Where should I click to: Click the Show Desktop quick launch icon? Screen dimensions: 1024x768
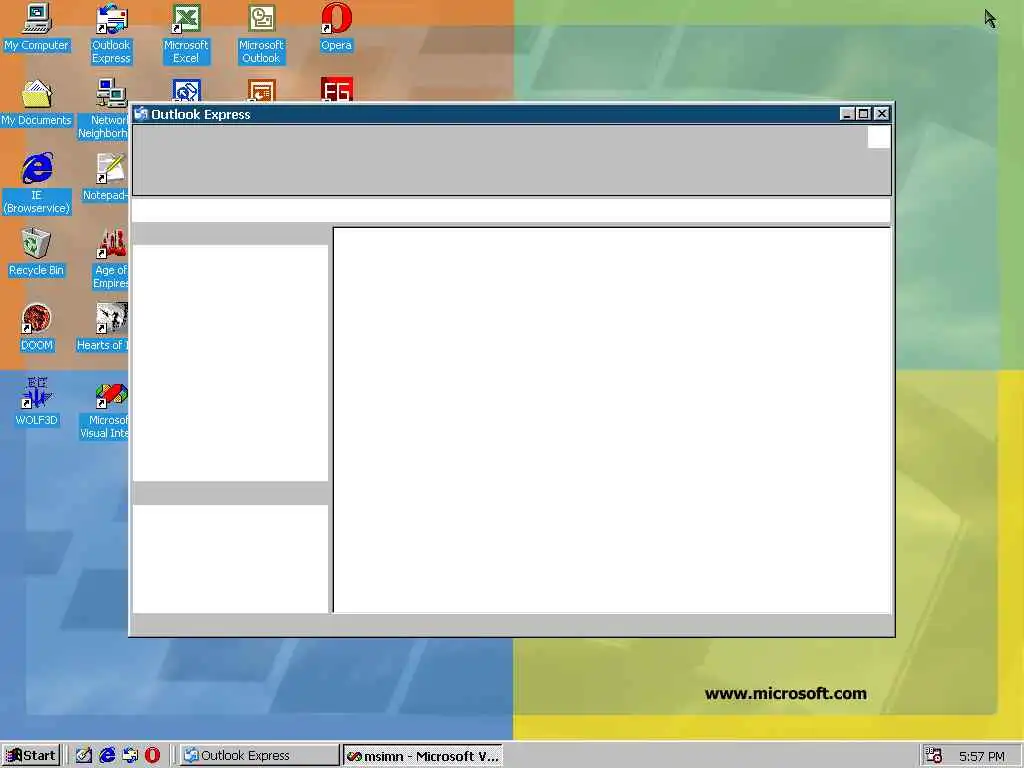(x=84, y=756)
